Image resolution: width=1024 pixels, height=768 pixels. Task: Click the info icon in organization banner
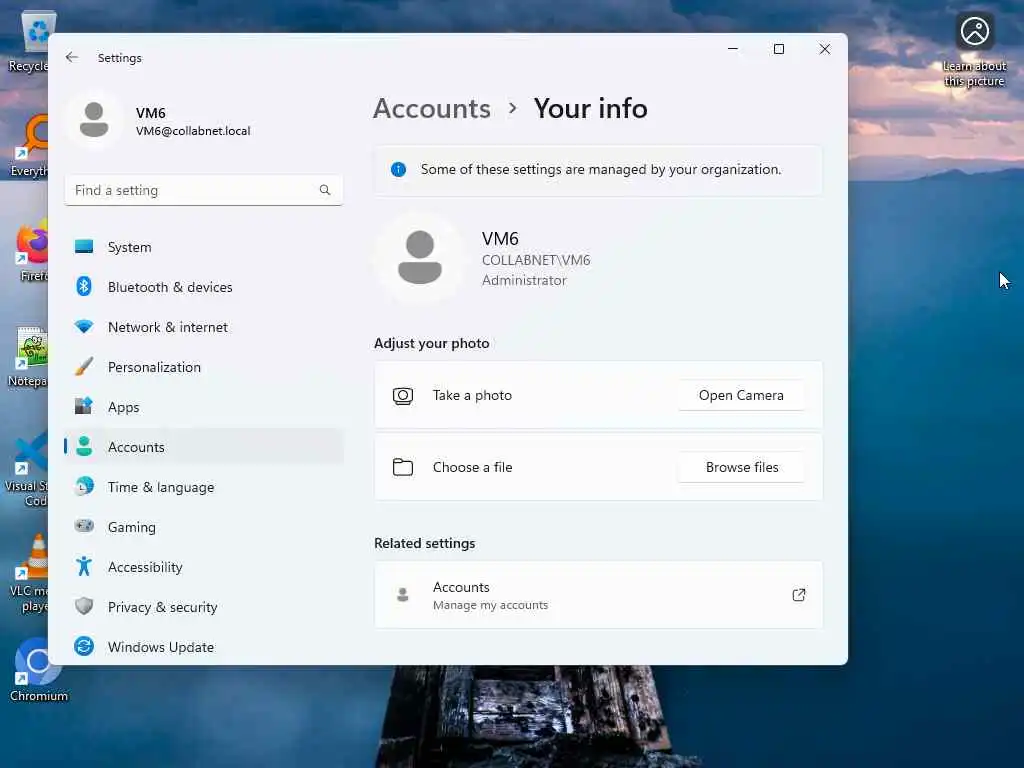(398, 170)
